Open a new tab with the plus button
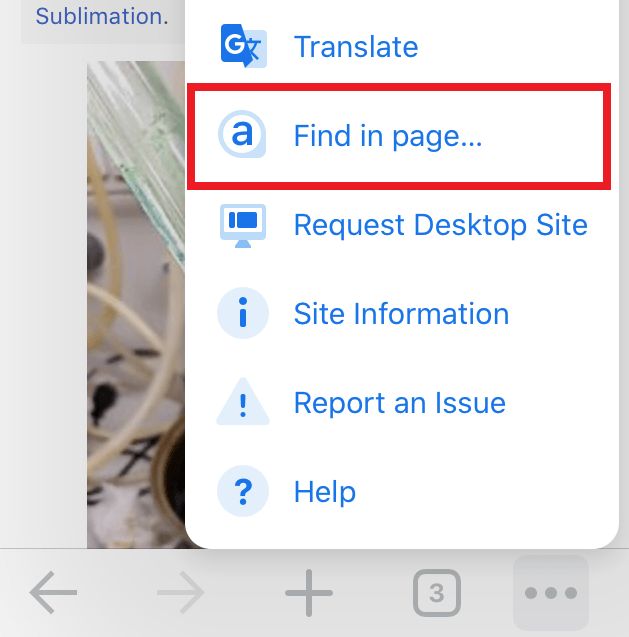The width and height of the screenshot is (629, 637). [x=308, y=594]
